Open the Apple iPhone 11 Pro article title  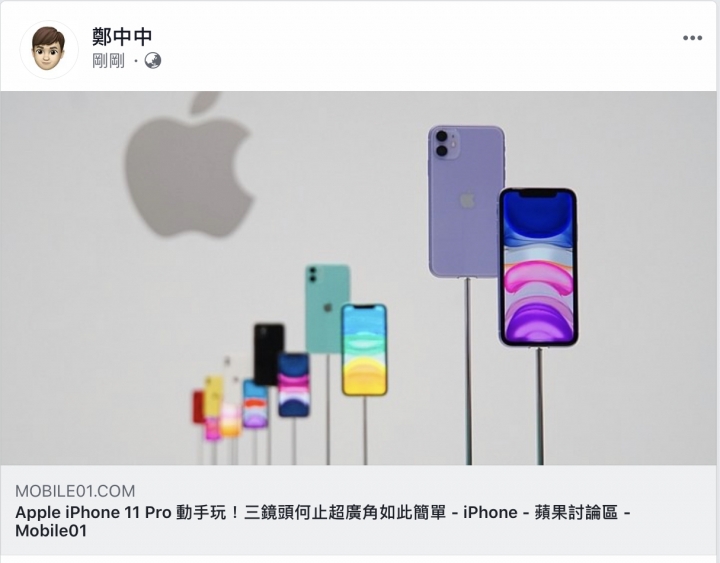coord(322,521)
